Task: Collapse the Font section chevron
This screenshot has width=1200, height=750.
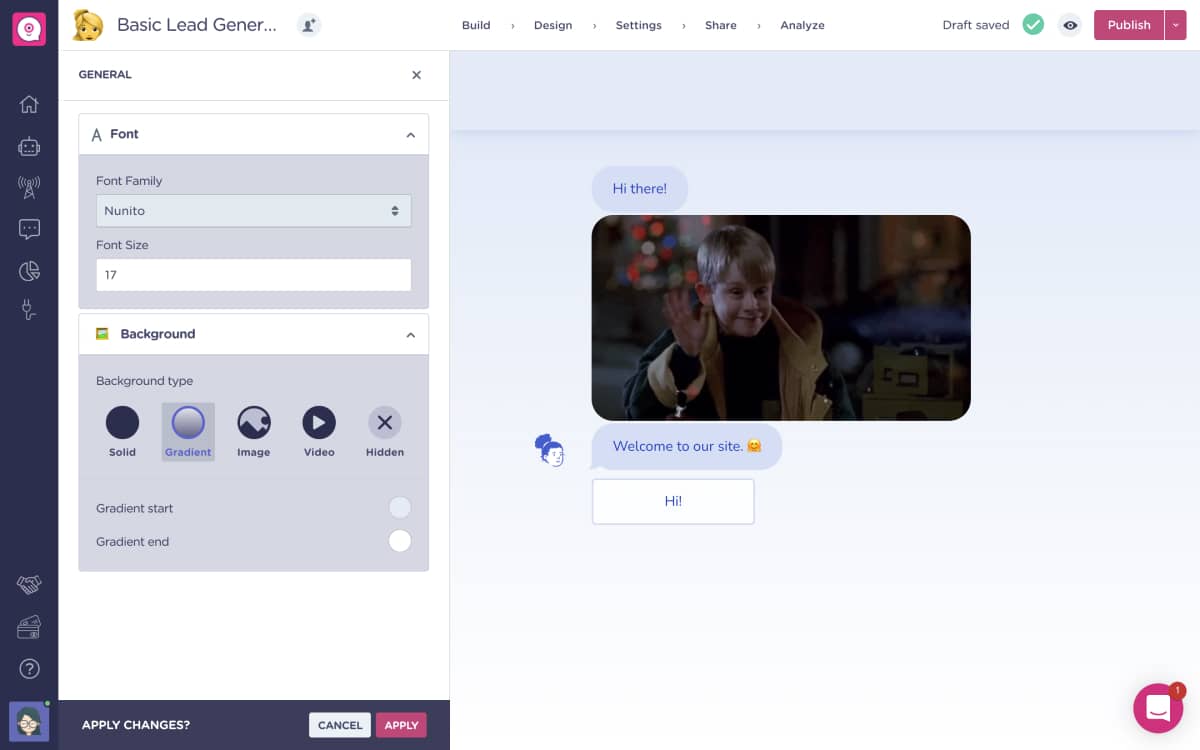Action: click(410, 135)
